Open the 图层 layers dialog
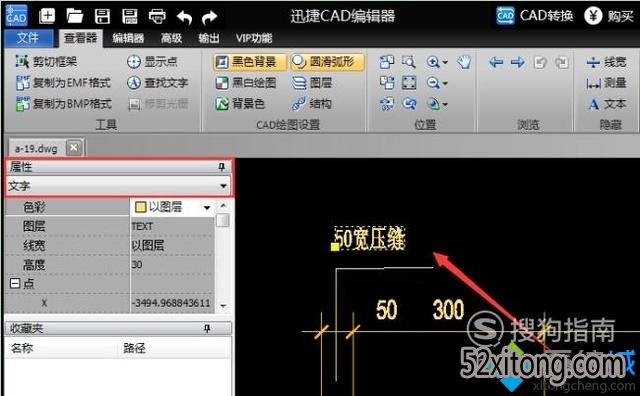 (x=312, y=83)
